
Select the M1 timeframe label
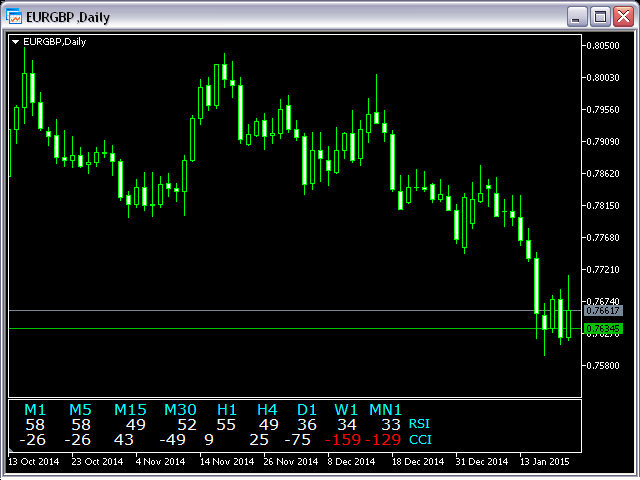pyautogui.click(x=35, y=409)
